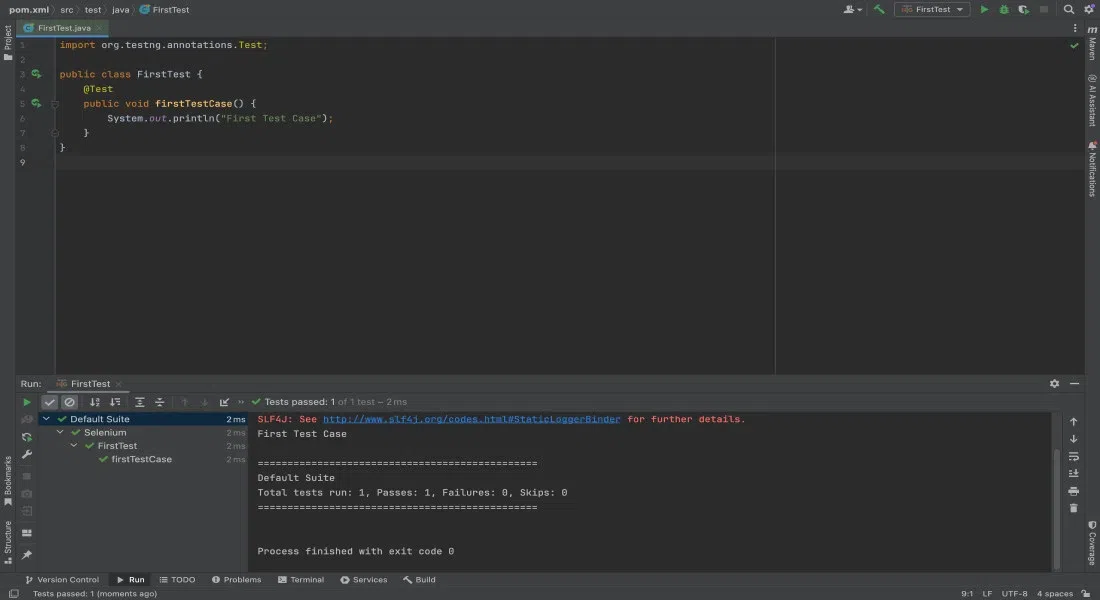
Task: Open Notifications side panel
Action: click(1092, 169)
